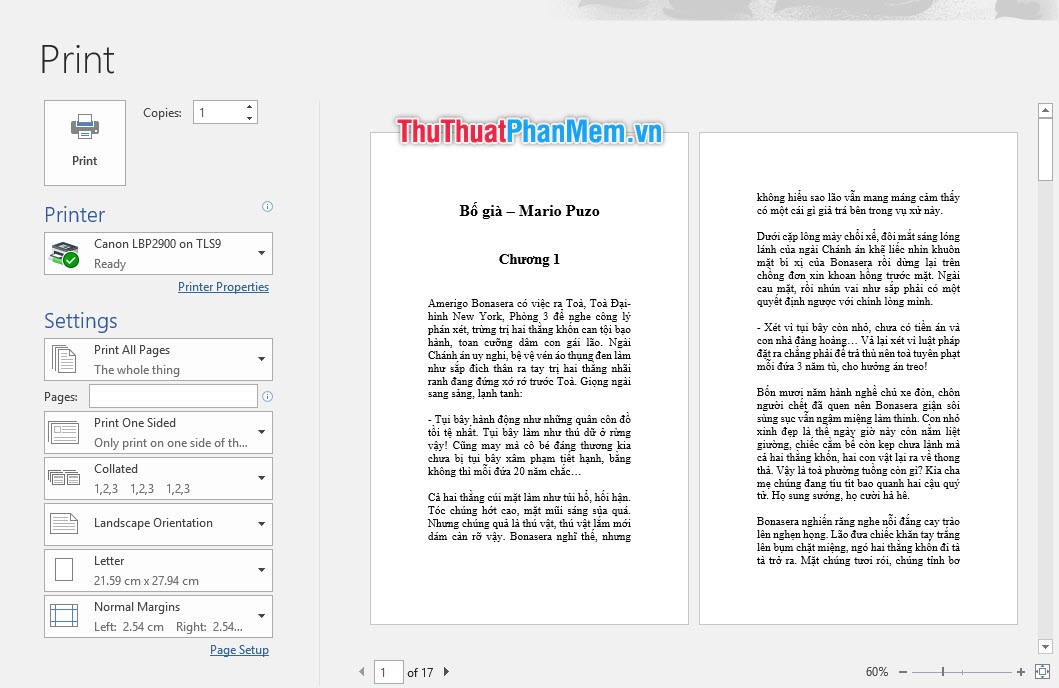Zoom out with the minus button
This screenshot has height=688, width=1059.
903,672
